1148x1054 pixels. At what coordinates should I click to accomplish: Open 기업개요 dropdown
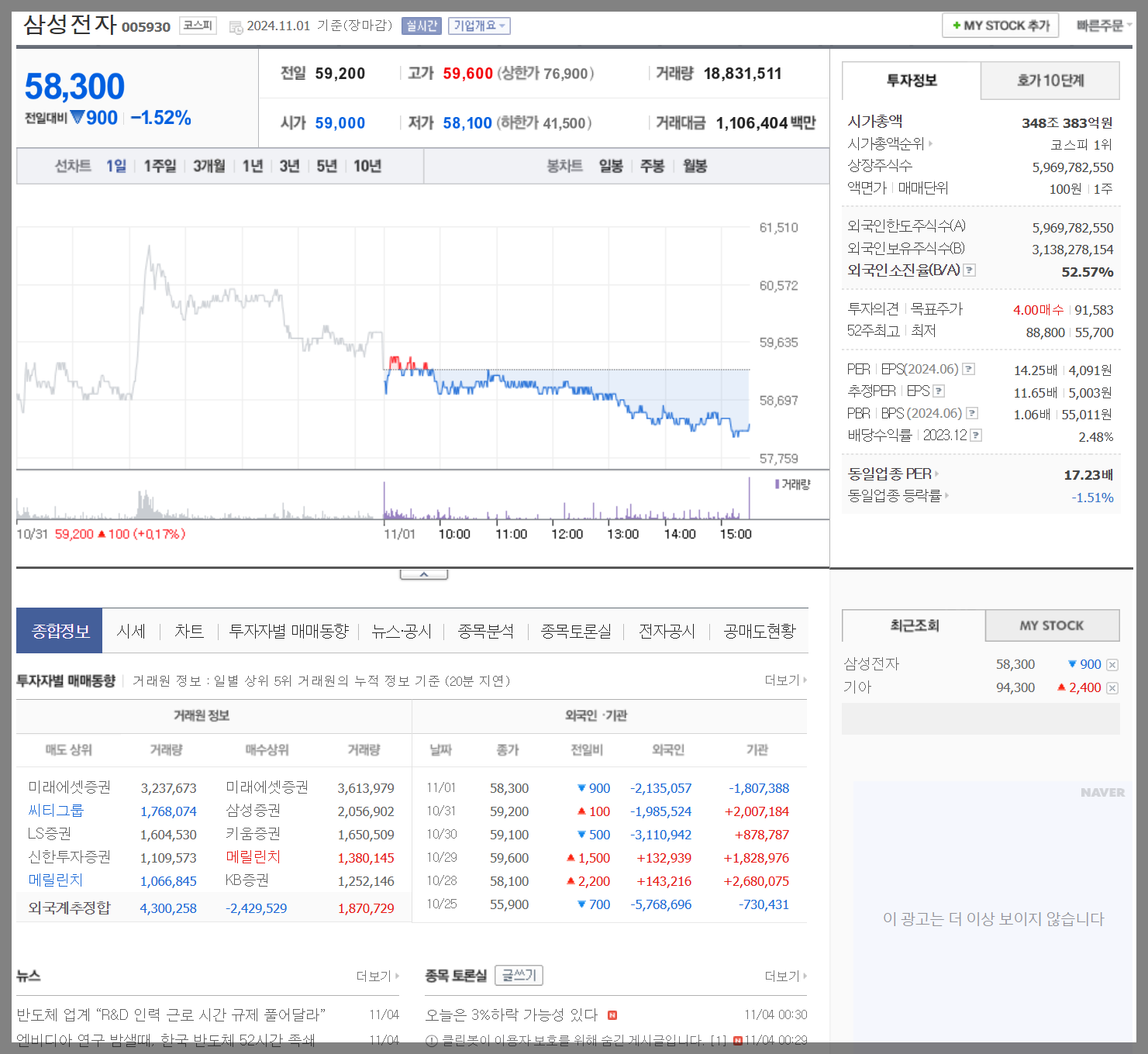479,26
